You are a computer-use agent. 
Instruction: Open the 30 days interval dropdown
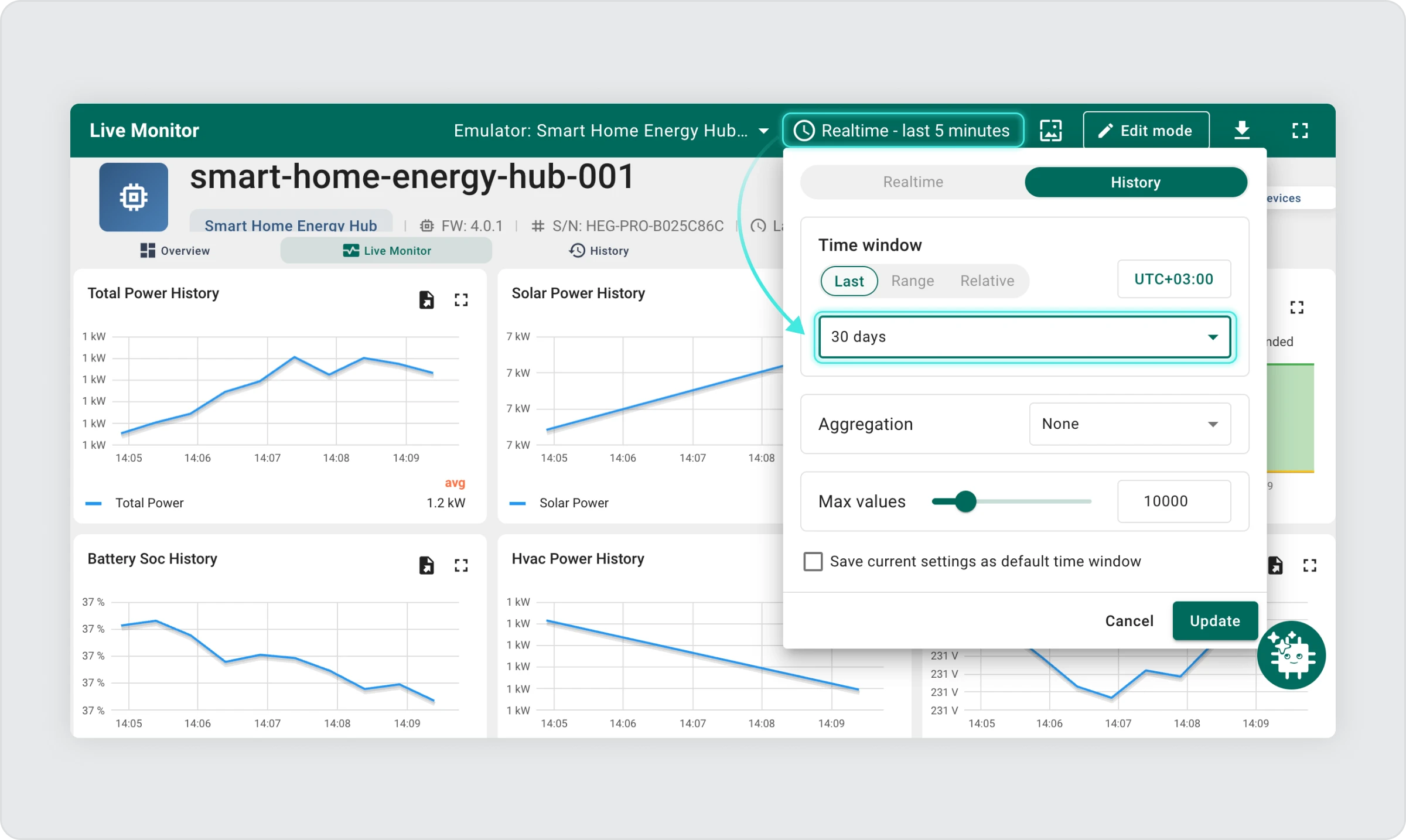[1024, 337]
